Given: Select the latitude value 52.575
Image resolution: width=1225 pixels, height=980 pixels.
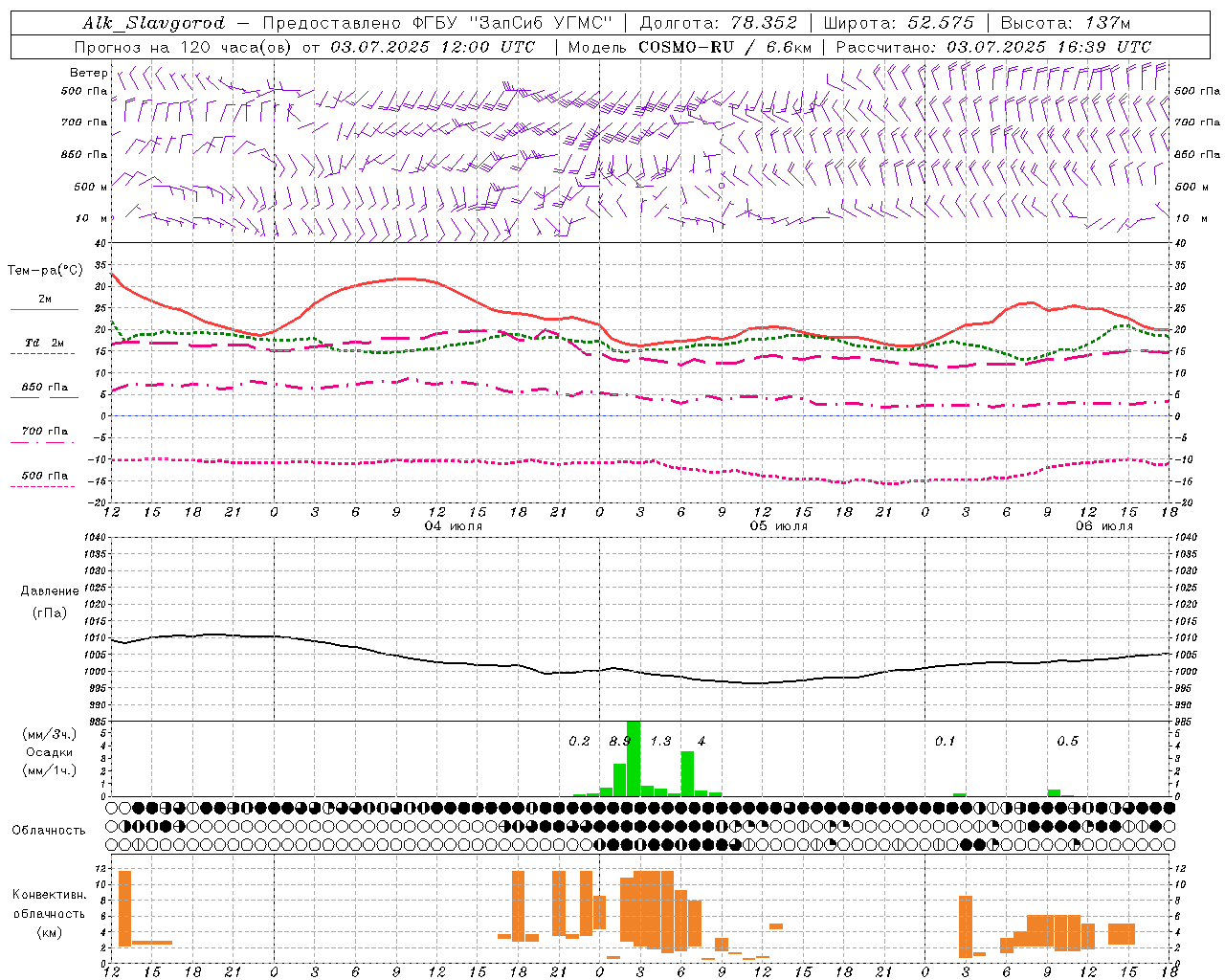Looking at the screenshot, I should click(941, 23).
